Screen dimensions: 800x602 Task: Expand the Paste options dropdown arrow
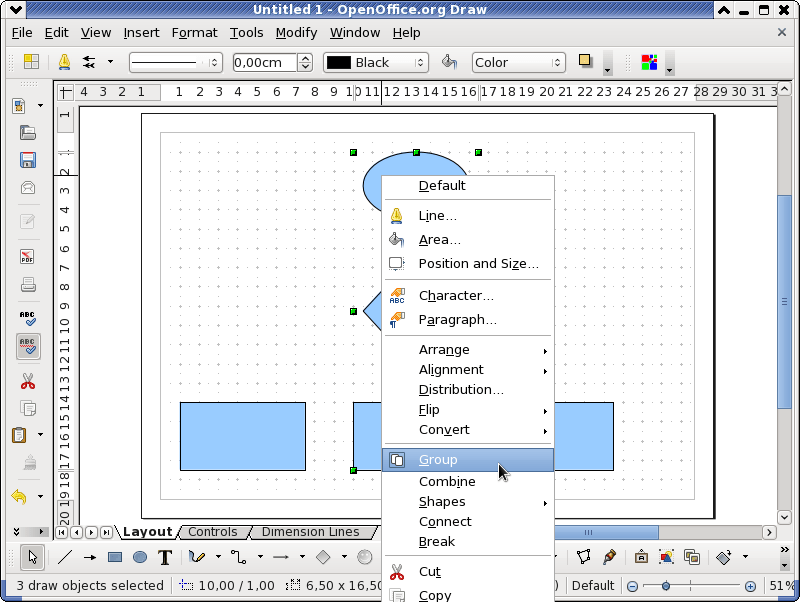[x=40, y=435]
